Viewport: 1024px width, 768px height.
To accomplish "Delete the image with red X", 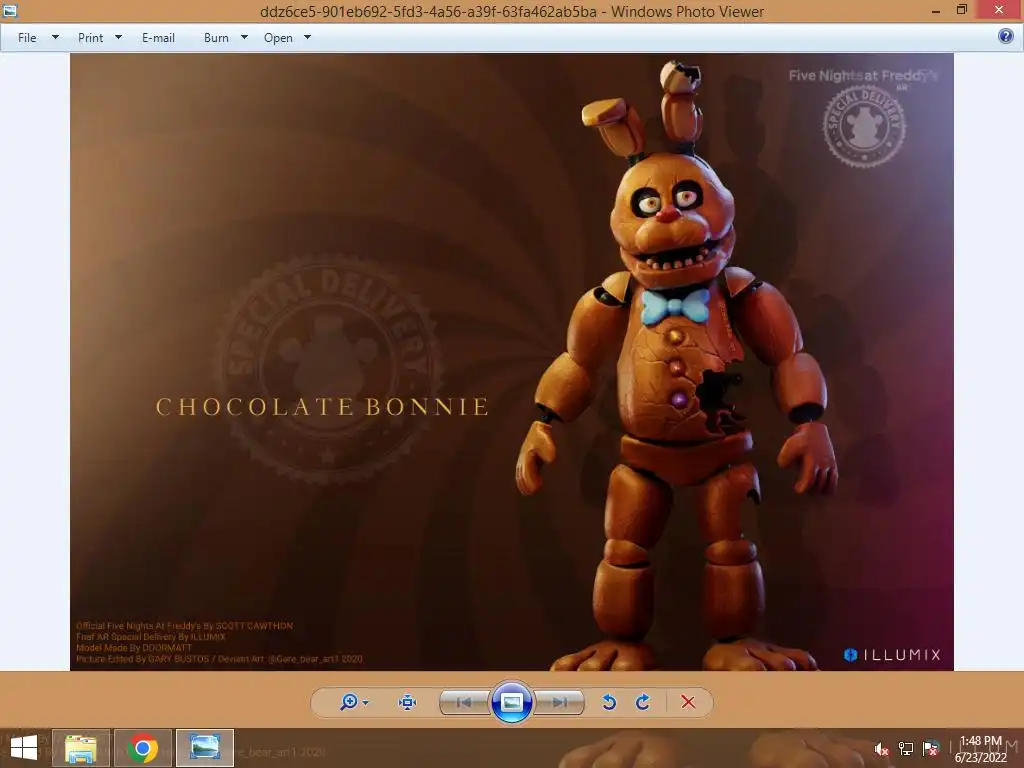I will pos(688,702).
